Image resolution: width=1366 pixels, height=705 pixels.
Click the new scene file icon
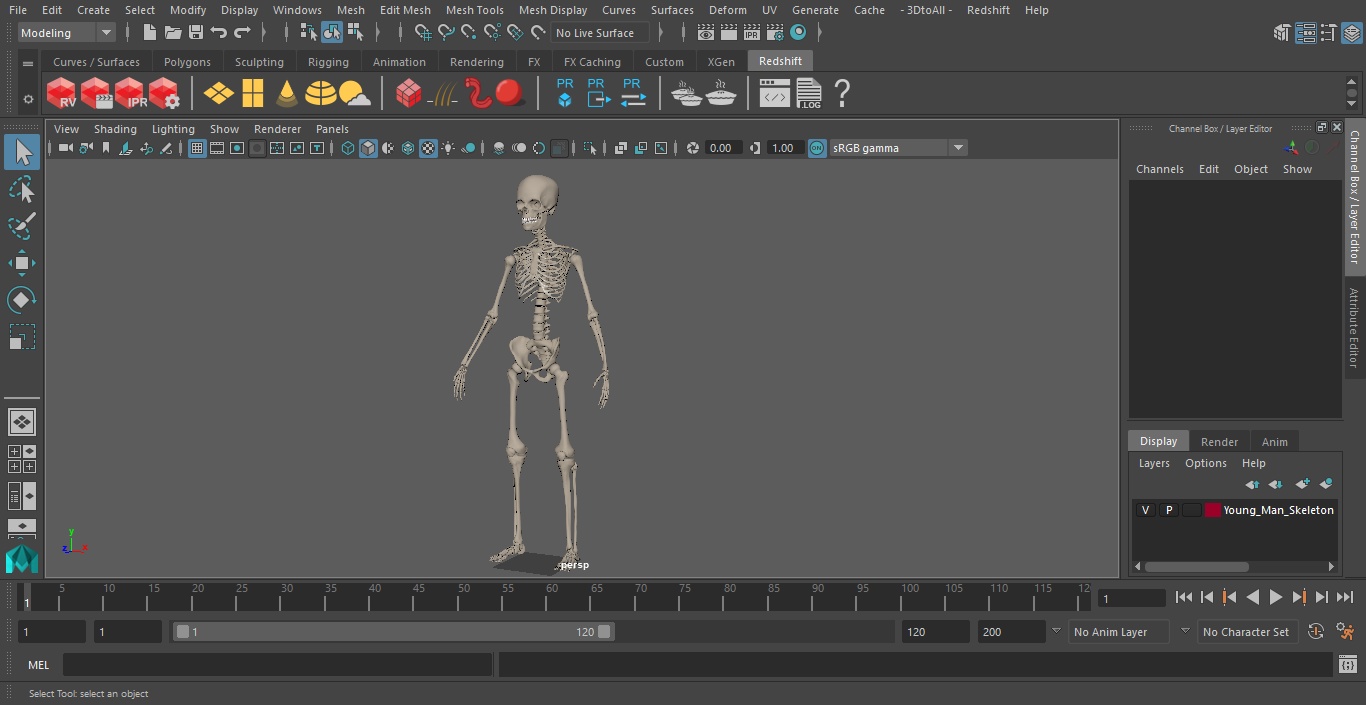click(x=149, y=33)
